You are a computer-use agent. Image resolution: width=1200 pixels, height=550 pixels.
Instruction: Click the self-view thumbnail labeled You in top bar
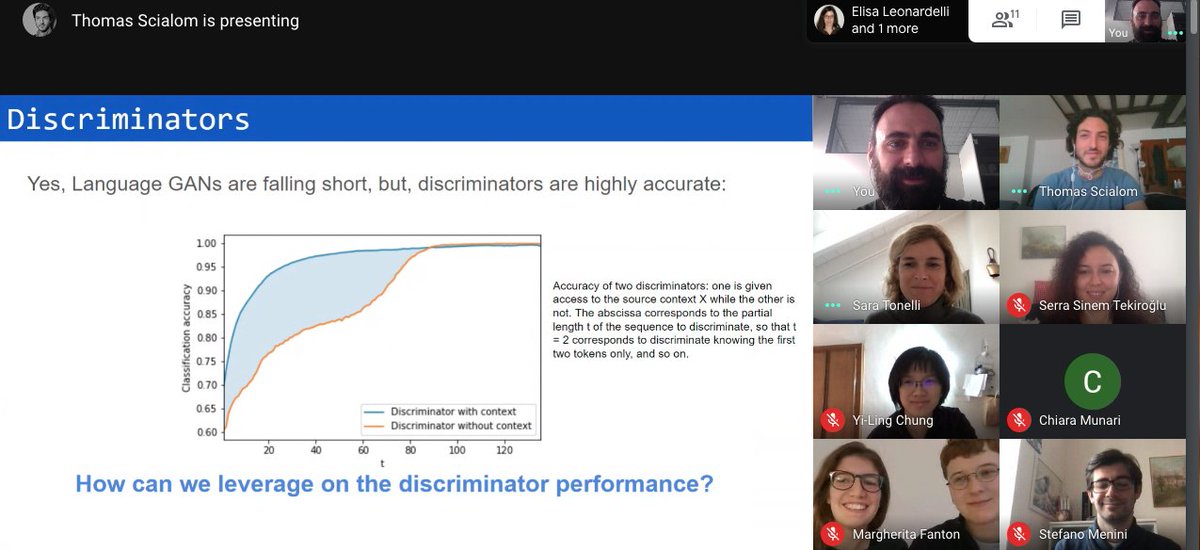point(1146,20)
